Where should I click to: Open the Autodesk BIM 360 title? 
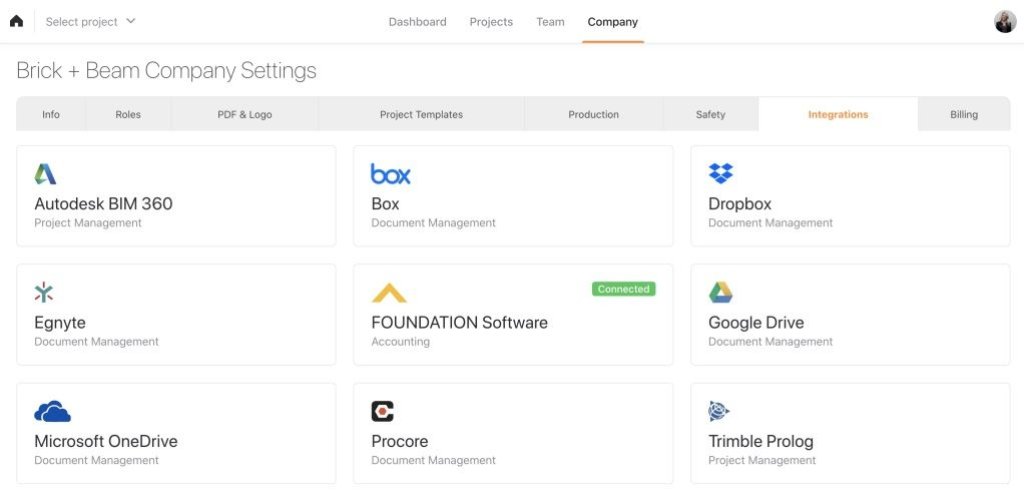(103, 204)
